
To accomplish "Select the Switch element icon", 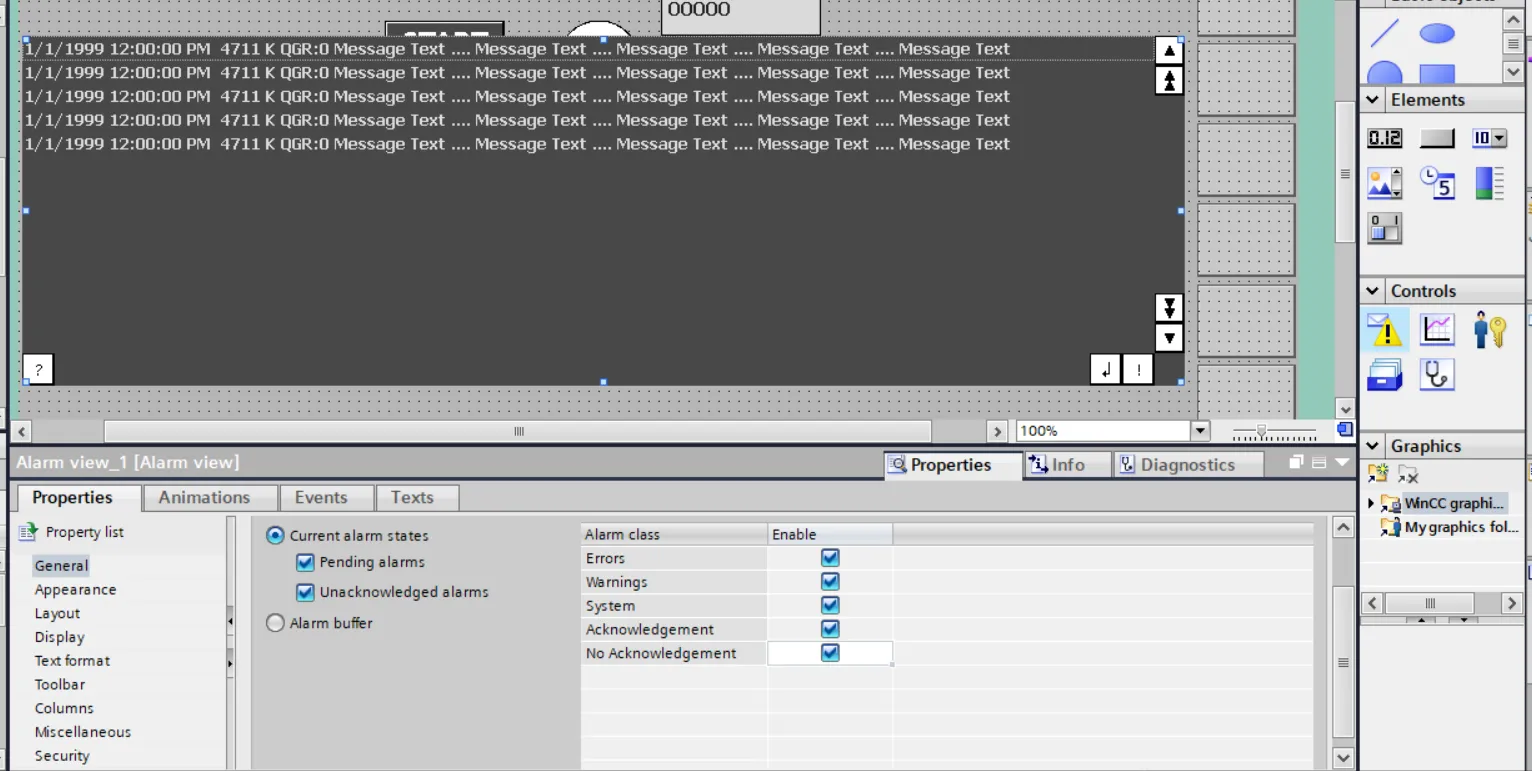I will coord(1385,228).
